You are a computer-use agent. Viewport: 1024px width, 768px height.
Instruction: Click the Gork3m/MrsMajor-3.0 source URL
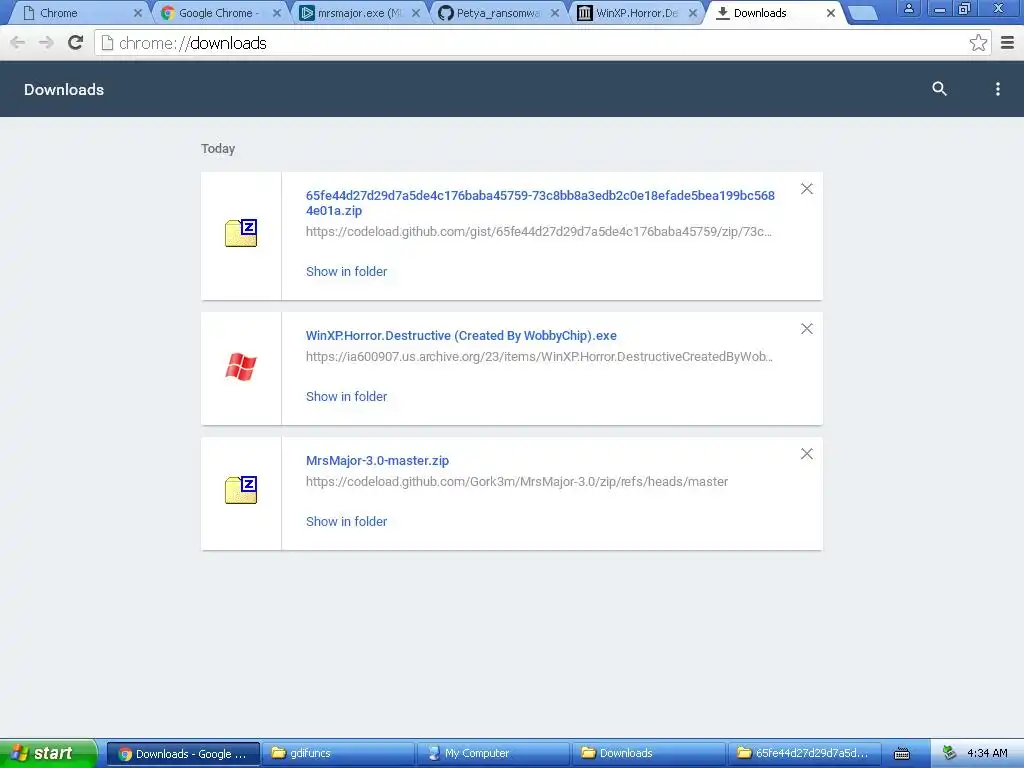517,482
